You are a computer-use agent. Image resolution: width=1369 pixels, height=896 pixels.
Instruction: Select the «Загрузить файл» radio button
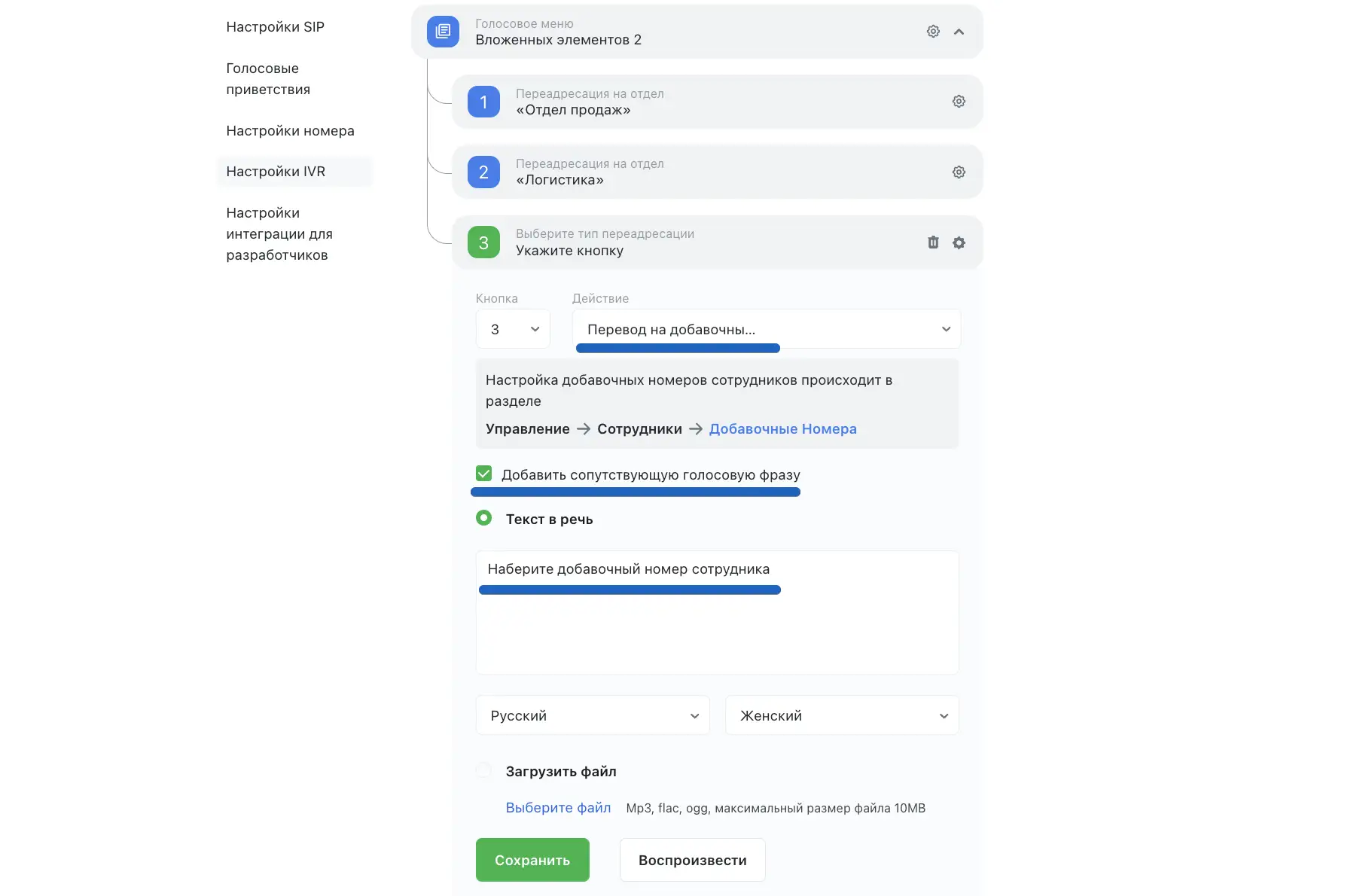pos(484,770)
